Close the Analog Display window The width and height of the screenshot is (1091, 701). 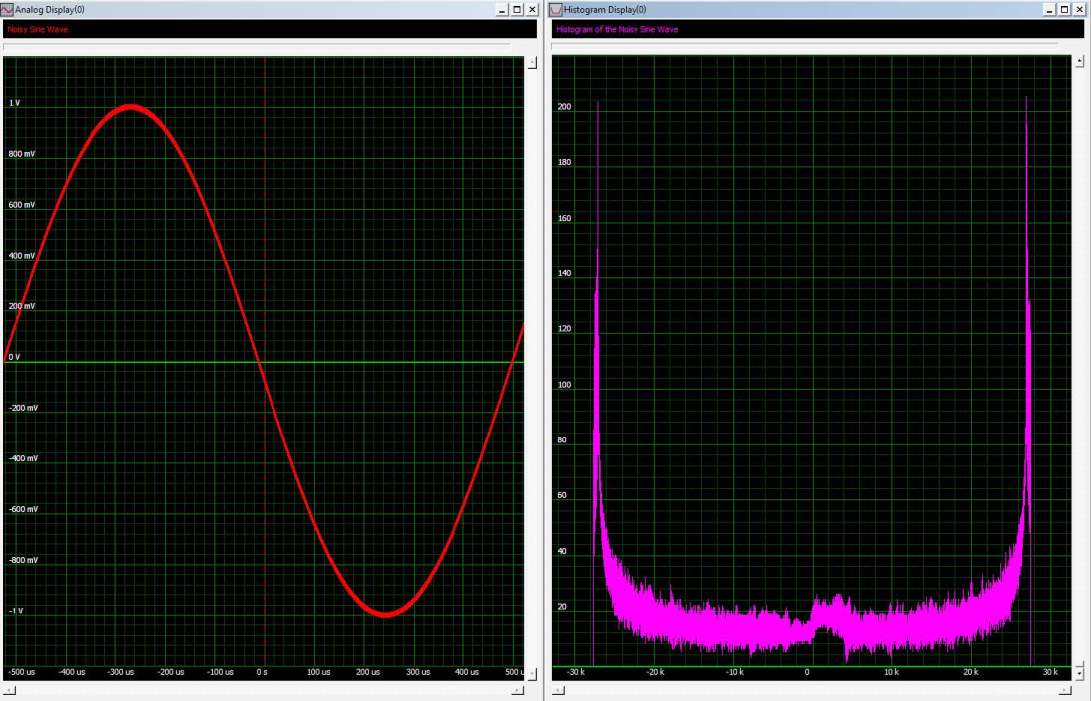(532, 9)
